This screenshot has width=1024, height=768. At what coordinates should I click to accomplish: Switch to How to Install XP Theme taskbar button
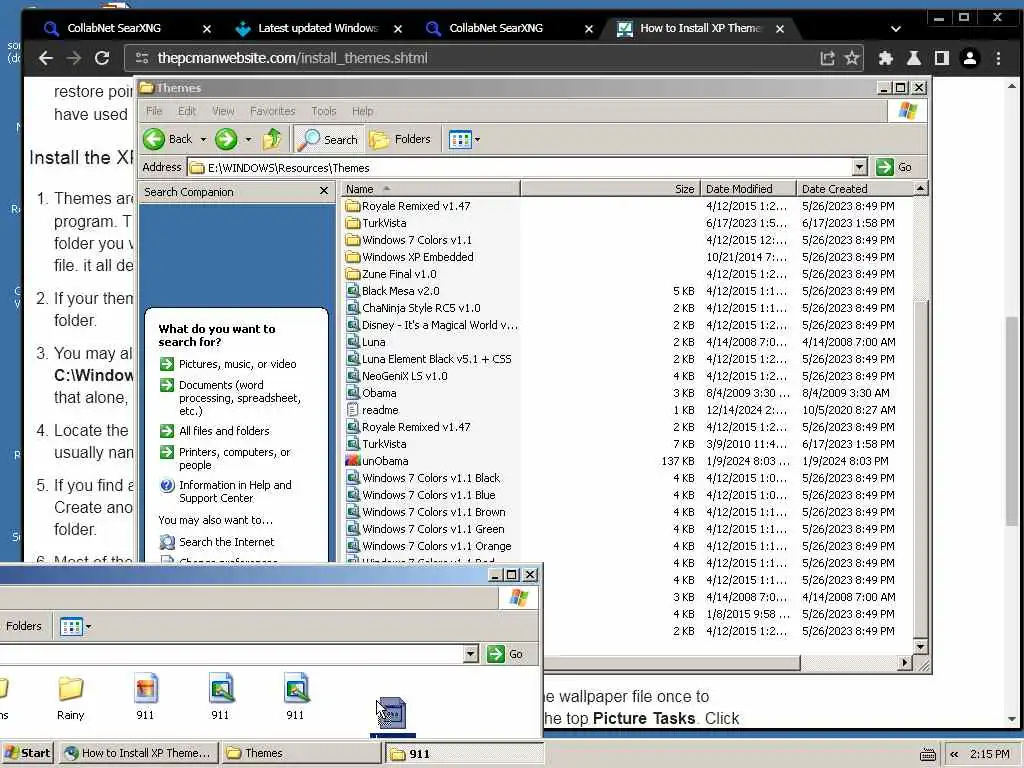click(x=138, y=753)
